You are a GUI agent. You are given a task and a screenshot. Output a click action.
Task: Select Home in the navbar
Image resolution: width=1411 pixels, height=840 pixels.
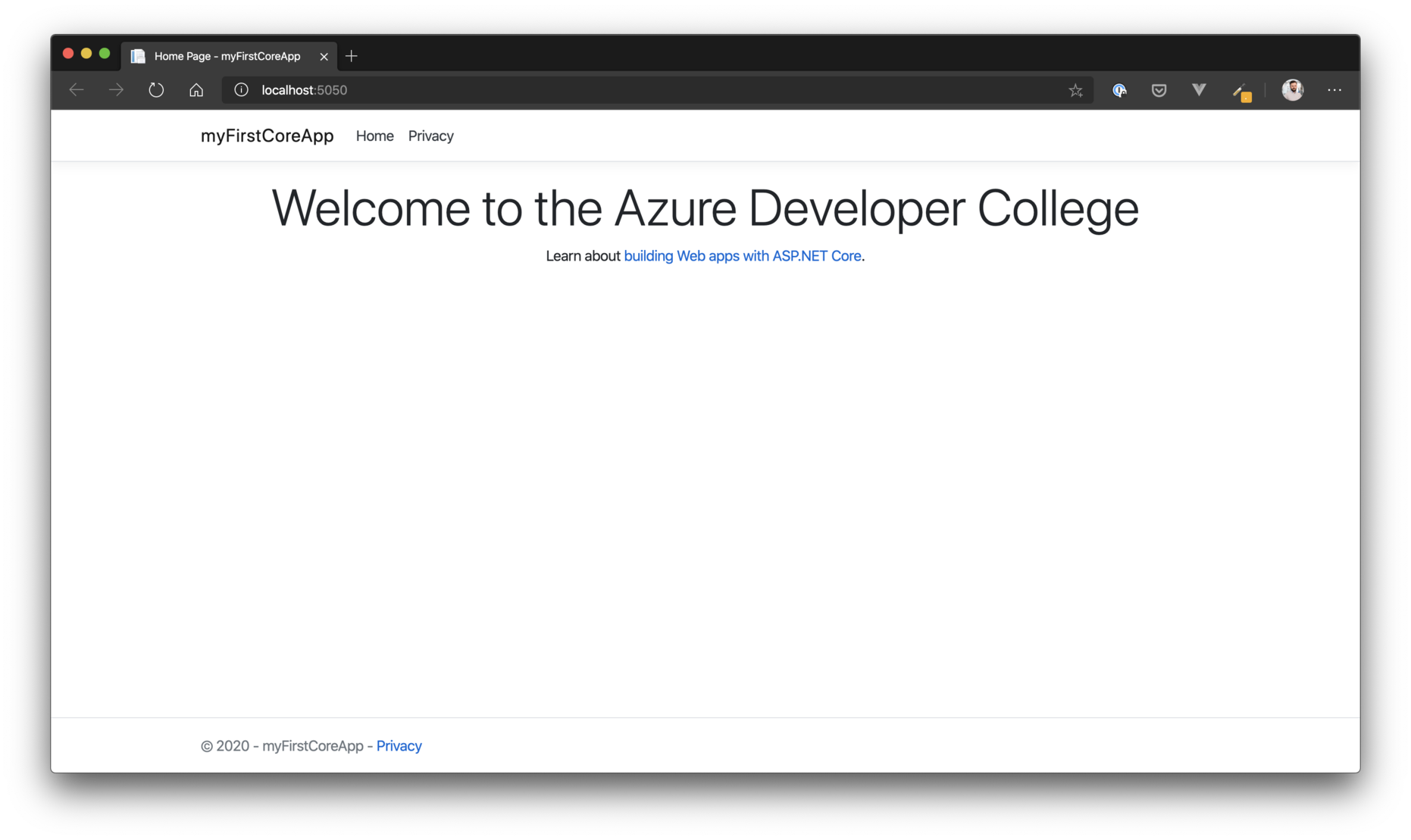(374, 136)
